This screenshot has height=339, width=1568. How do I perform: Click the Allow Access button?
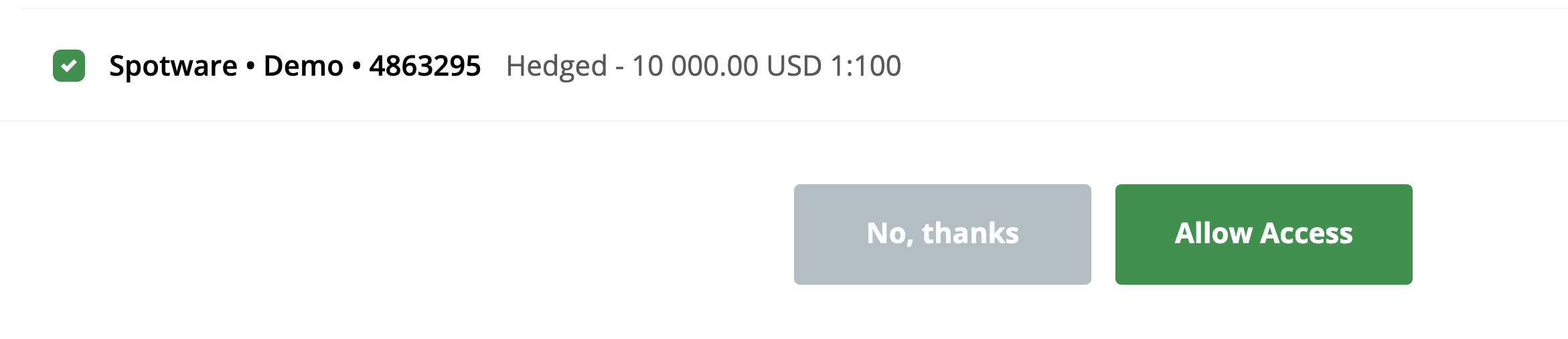click(x=1263, y=234)
